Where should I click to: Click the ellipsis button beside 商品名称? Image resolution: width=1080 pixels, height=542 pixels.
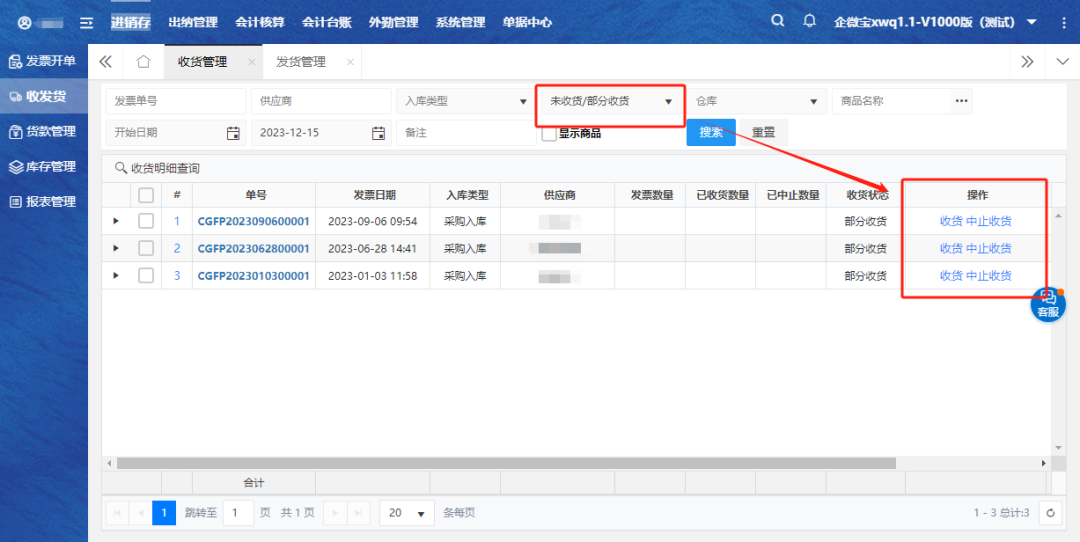[961, 101]
